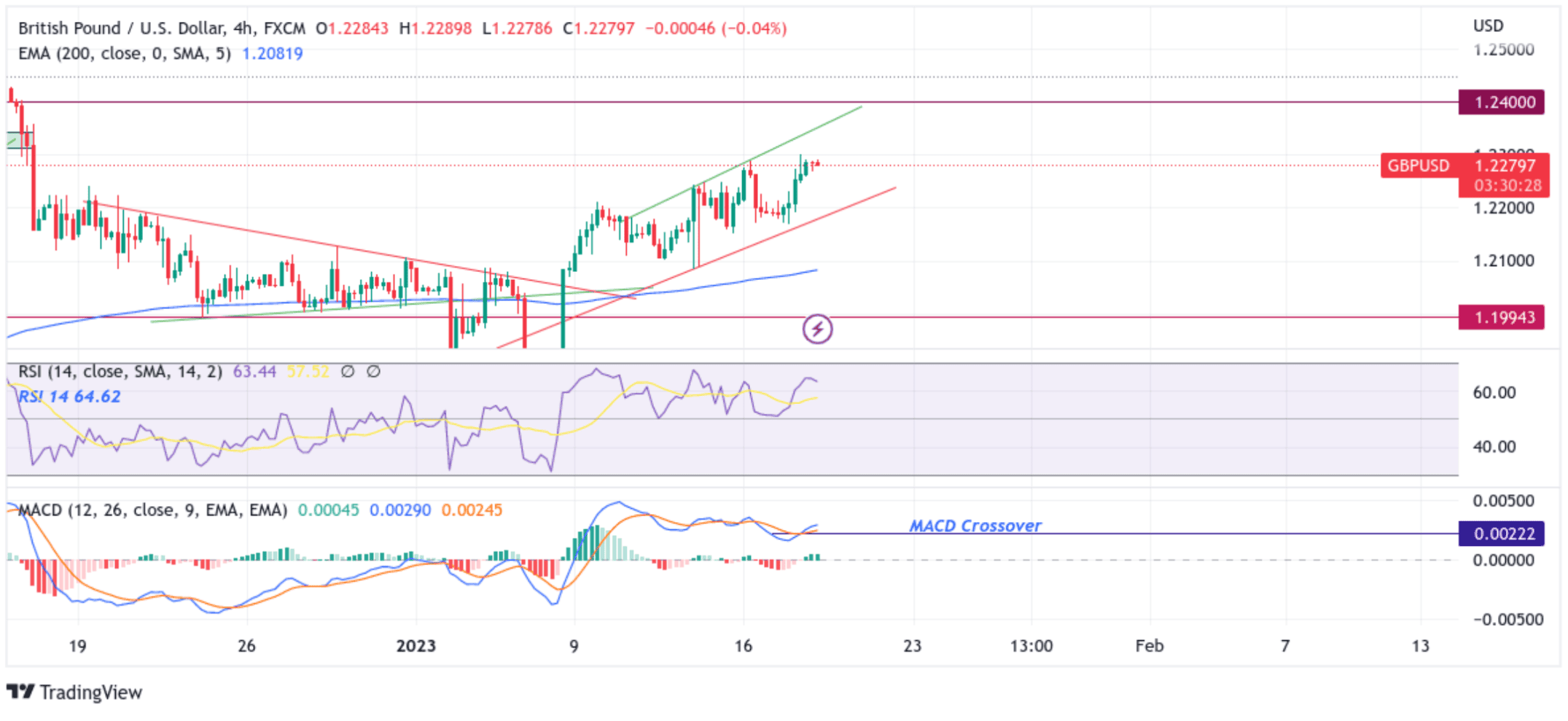The image size is (1568, 721).
Task: Click the British Pound / U.S. Dollar title
Action: click(162, 28)
